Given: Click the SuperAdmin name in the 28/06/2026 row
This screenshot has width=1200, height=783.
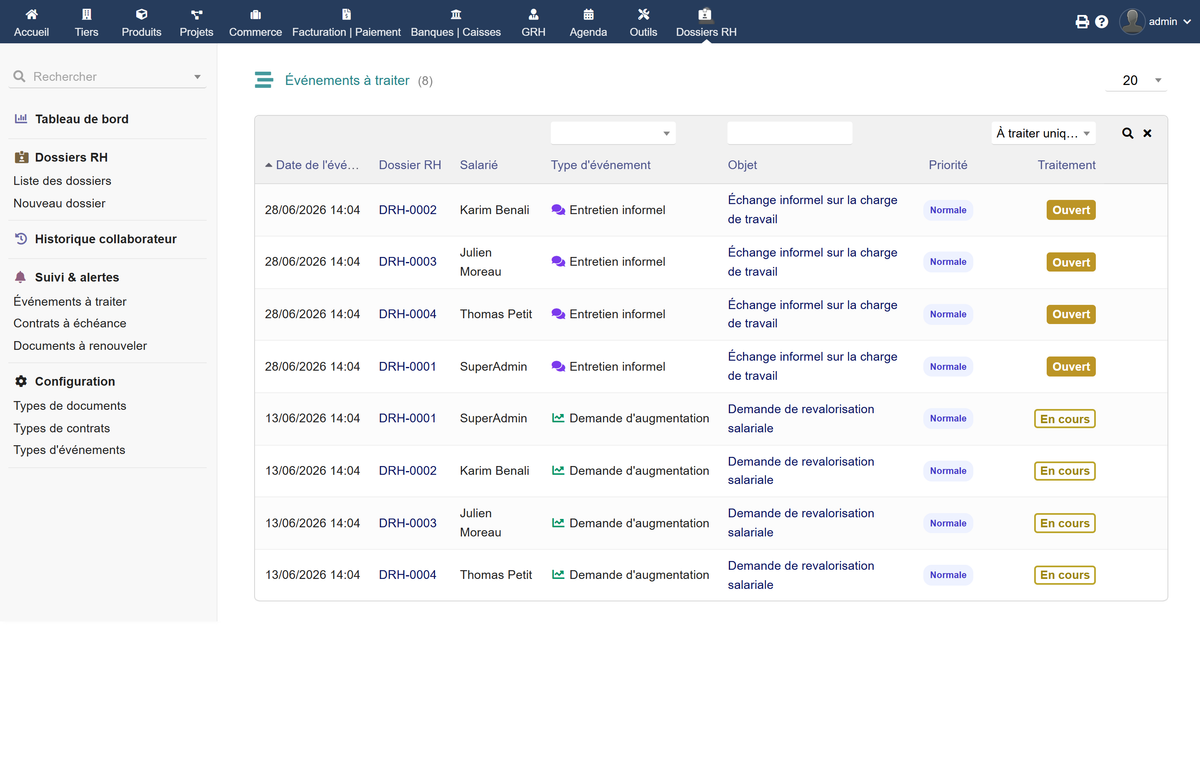Looking at the screenshot, I should coord(493,367).
